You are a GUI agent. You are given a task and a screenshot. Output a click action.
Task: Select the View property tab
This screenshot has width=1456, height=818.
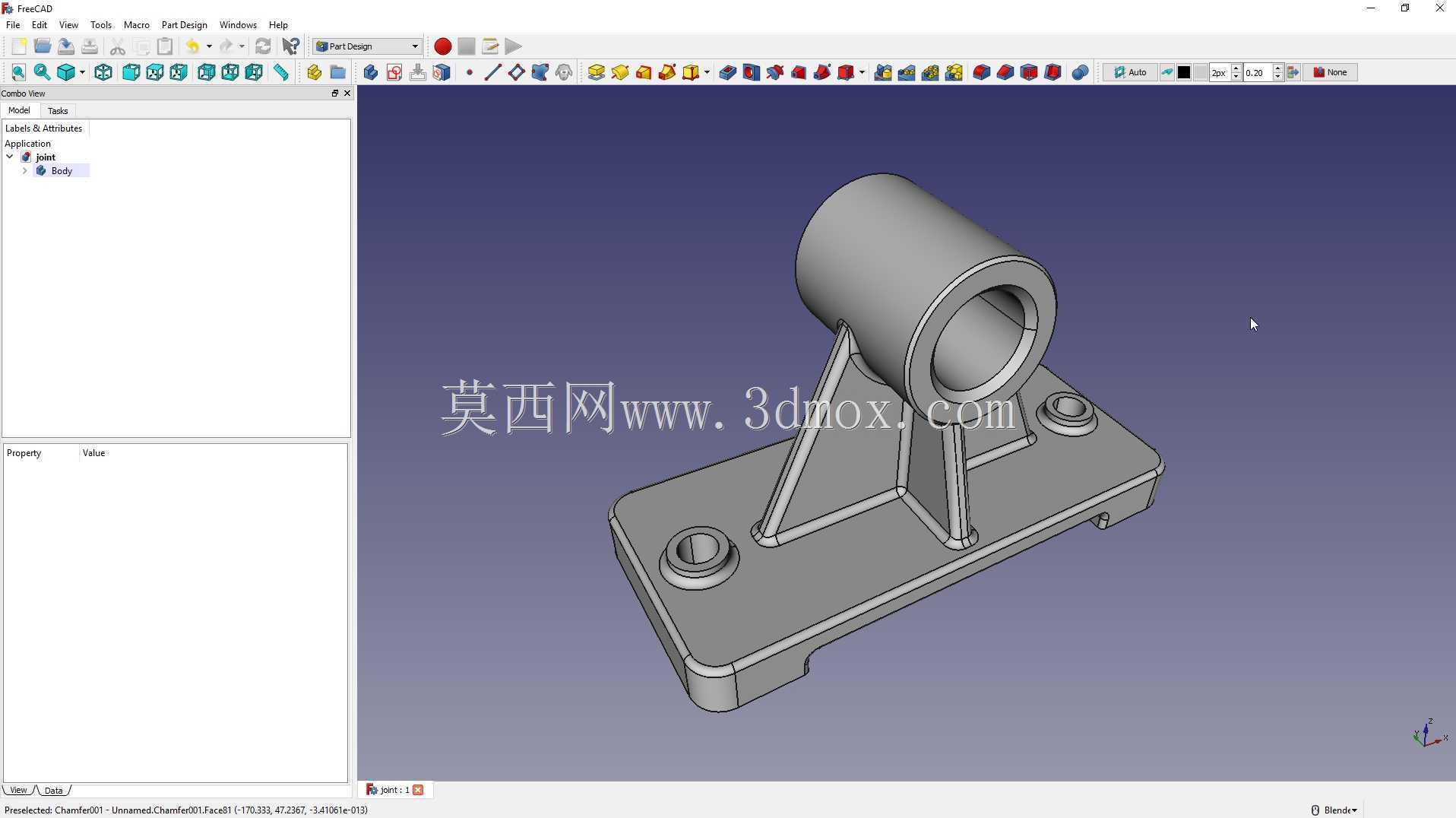(18, 791)
